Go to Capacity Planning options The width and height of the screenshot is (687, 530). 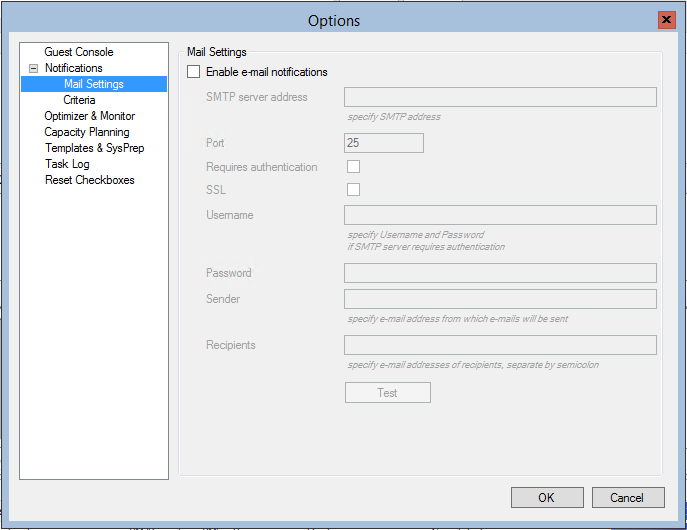[x=87, y=132]
